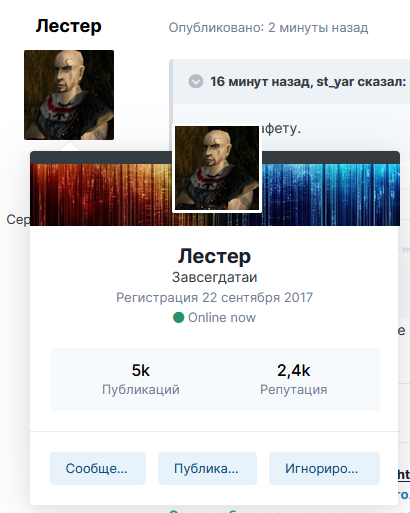Collapse the st_yar quote with chevron icon
The width and height of the screenshot is (410, 513).
point(196,81)
